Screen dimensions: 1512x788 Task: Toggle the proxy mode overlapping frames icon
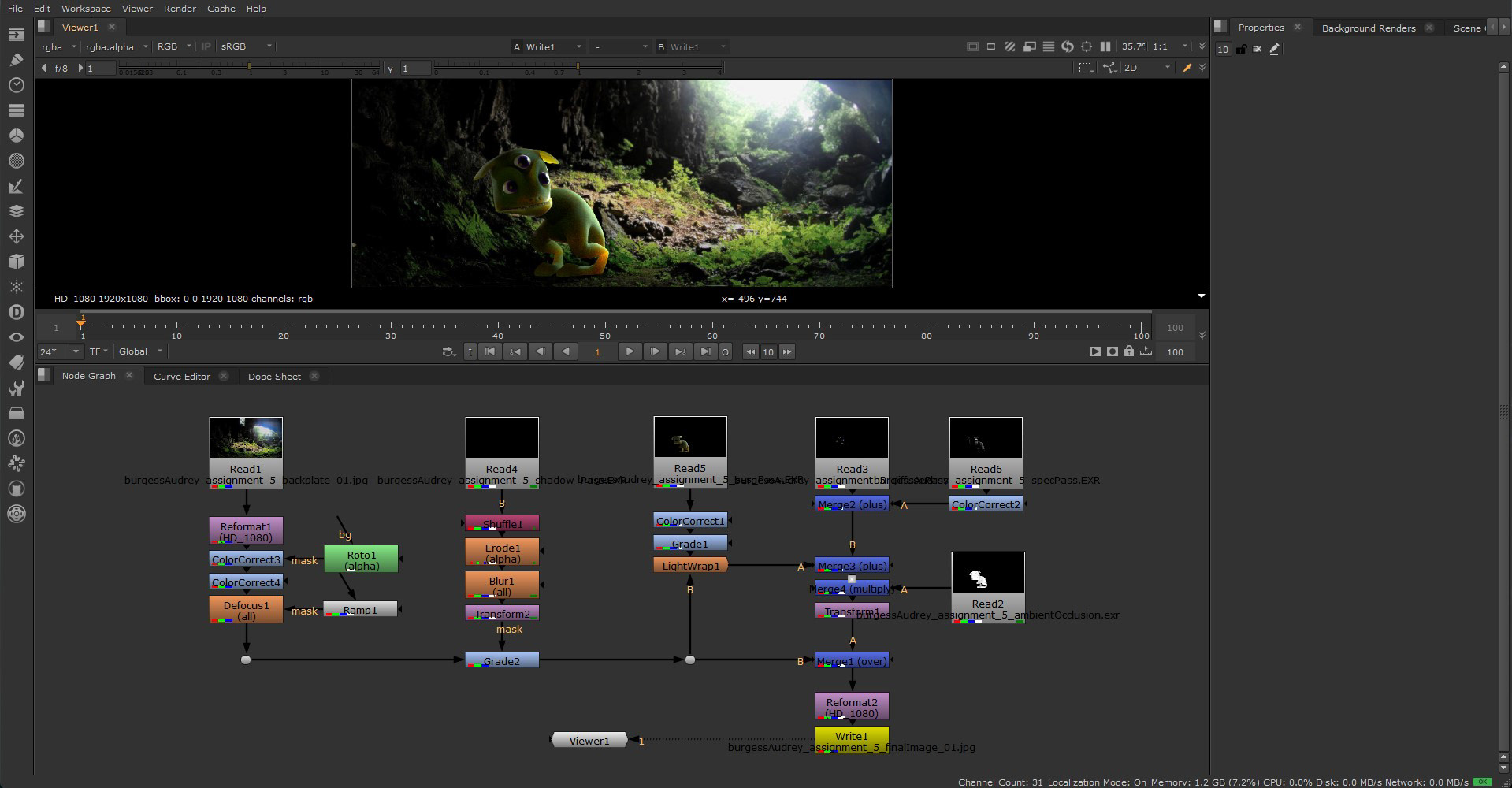[1029, 46]
